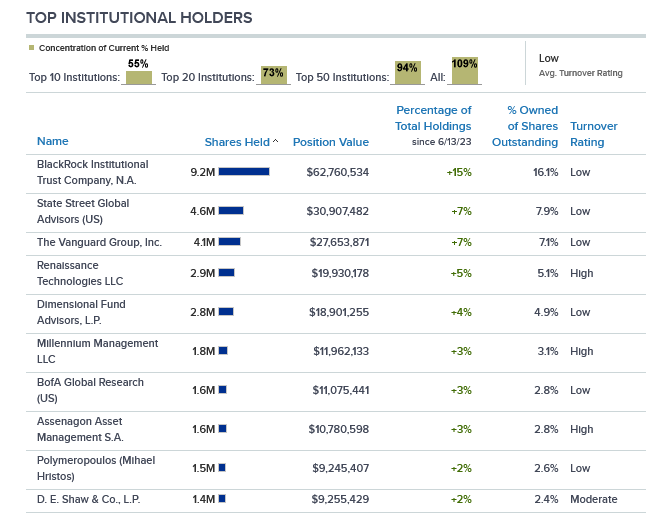Select Polymeropoulos (Mihael Hristos) name
Viewport: 666px width, 527px height.
point(96,468)
